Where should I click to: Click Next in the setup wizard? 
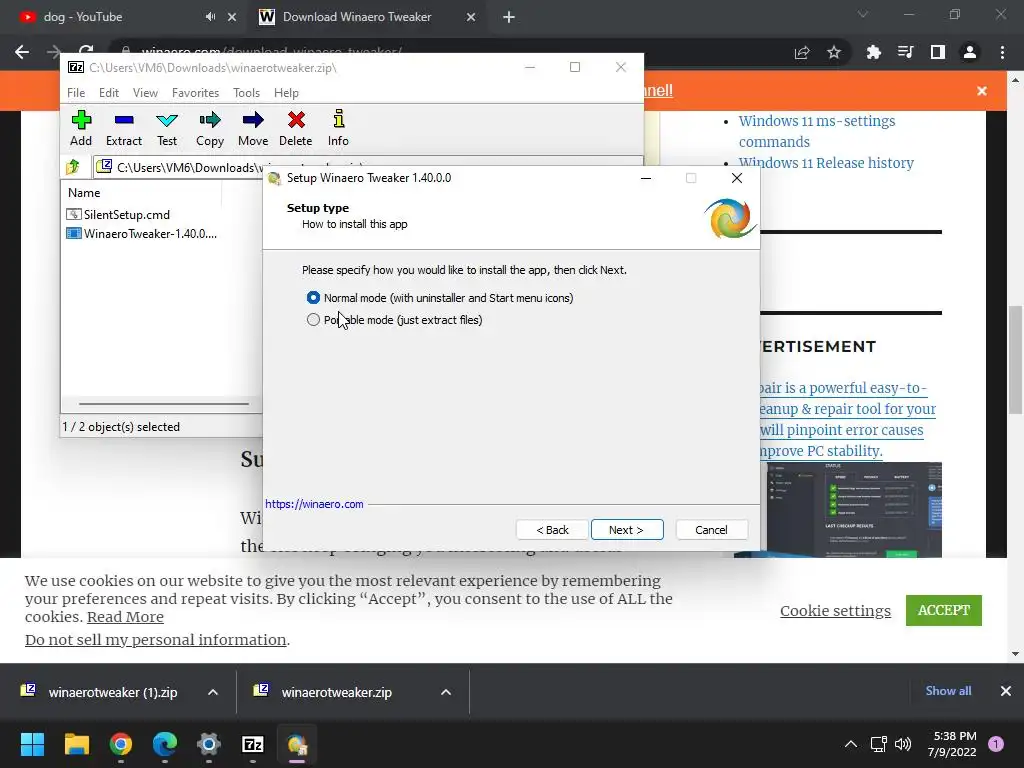(627, 530)
